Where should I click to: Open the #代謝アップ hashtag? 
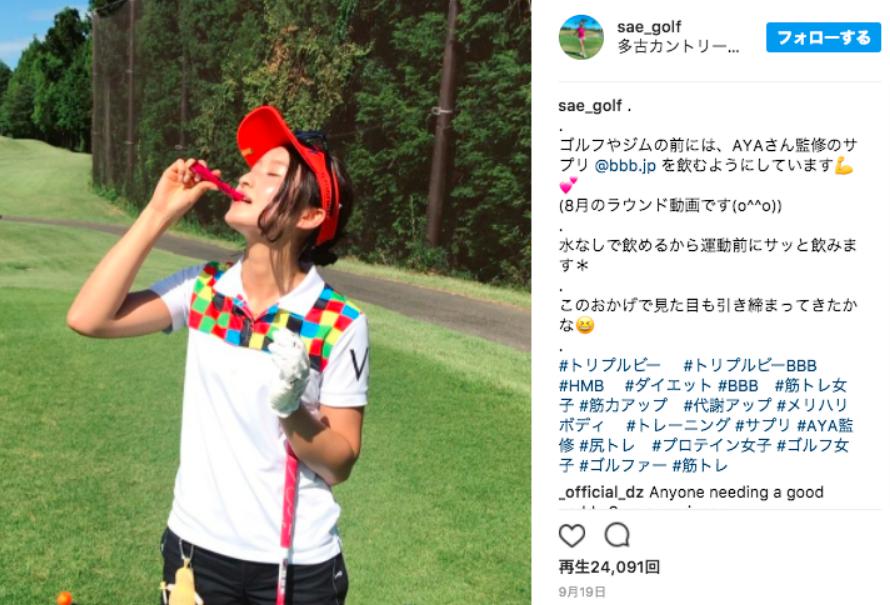tap(727, 405)
